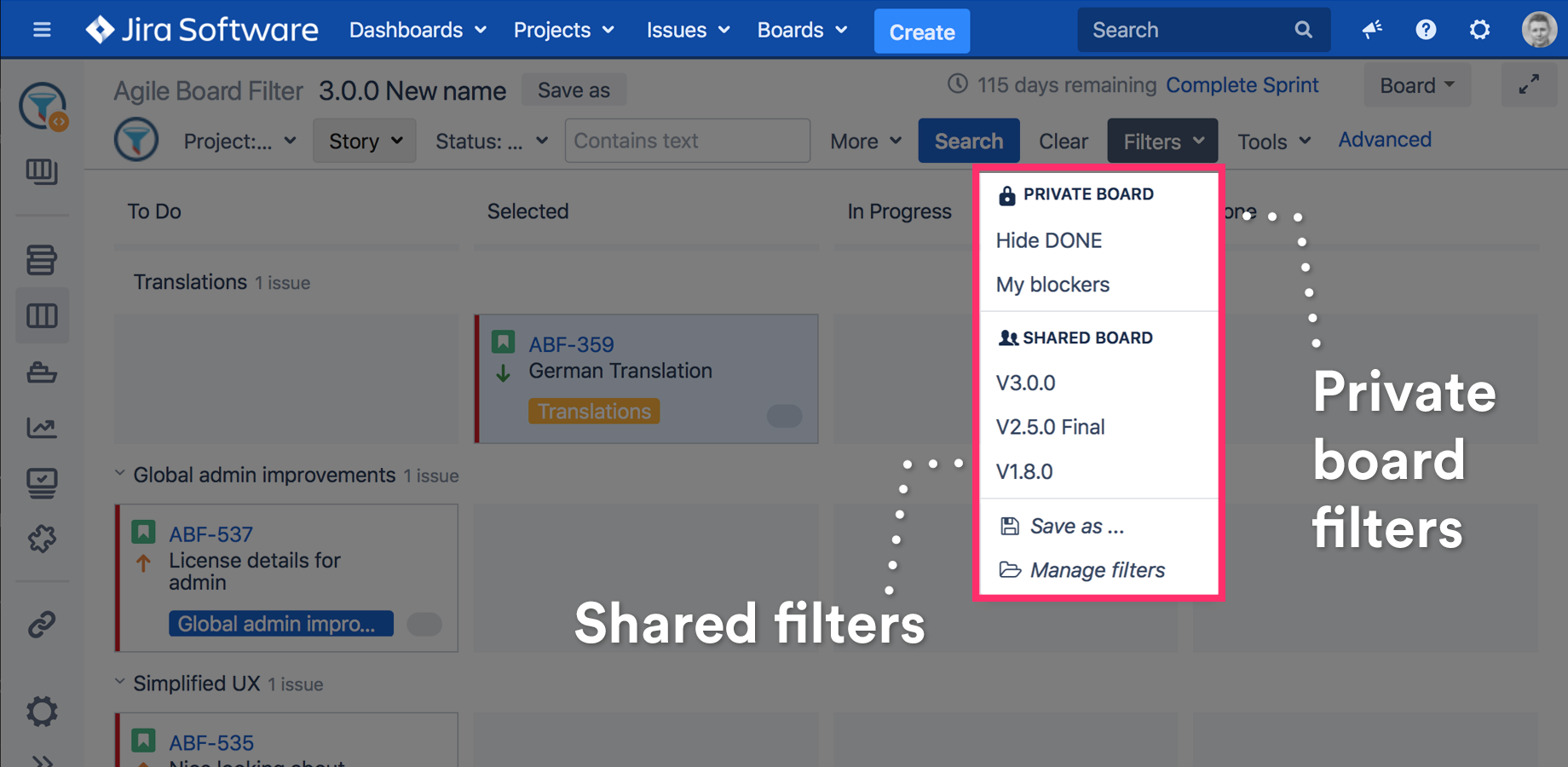This screenshot has height=767, width=1568.
Task: Open the backlog icon in sidebar
Action: click(42, 259)
